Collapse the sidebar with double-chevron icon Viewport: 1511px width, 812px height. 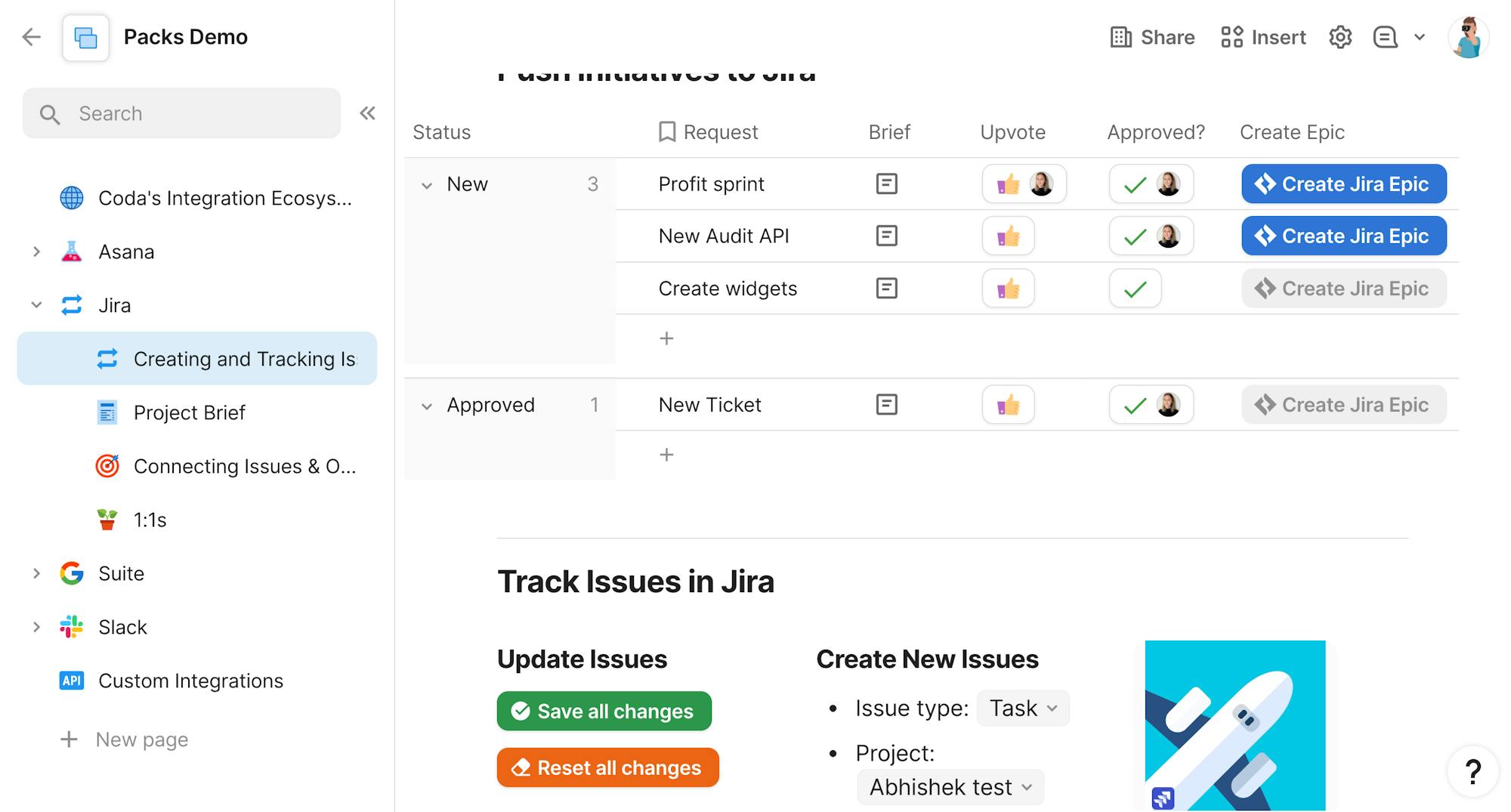(367, 113)
